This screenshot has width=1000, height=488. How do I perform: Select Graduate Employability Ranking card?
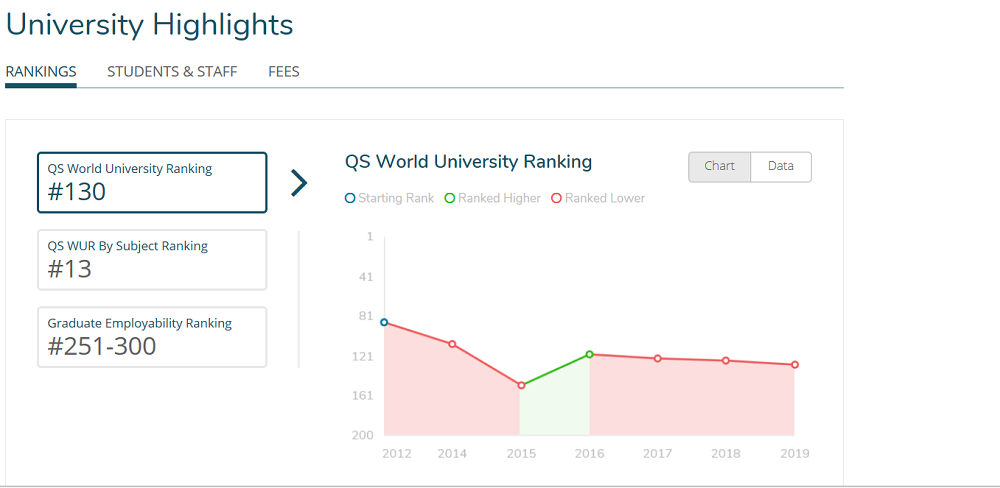tap(152, 337)
